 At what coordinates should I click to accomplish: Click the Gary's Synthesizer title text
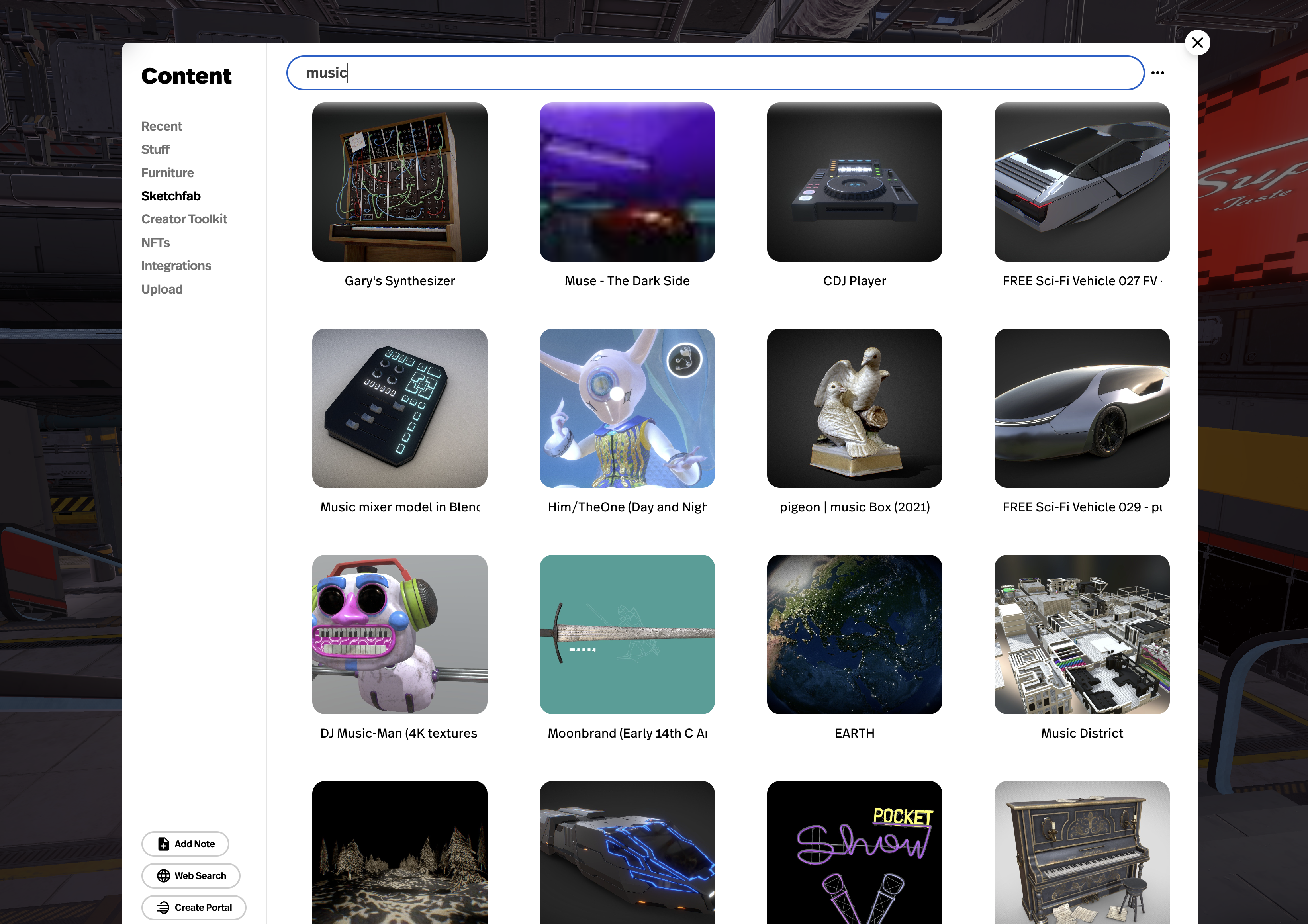click(x=400, y=281)
